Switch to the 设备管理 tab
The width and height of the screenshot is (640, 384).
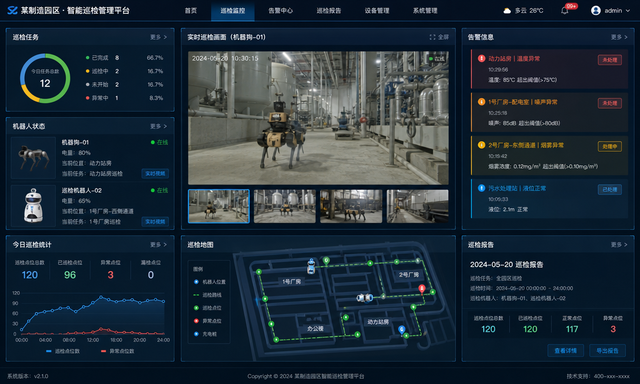click(377, 11)
